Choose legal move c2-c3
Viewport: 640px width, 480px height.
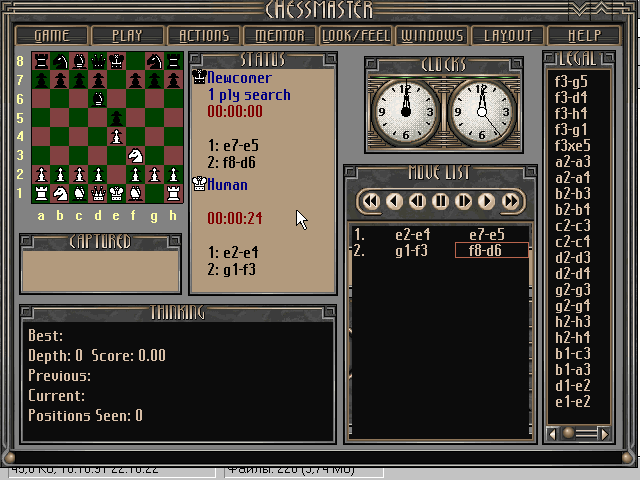point(572,226)
